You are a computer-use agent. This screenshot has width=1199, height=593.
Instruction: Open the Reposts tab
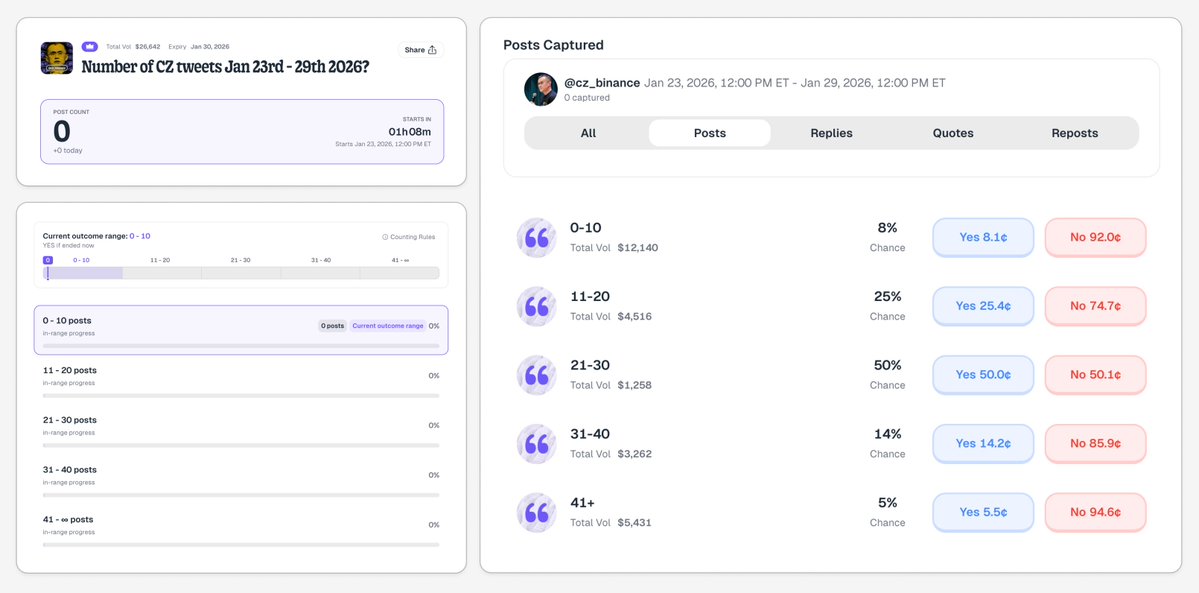[x=1075, y=133]
